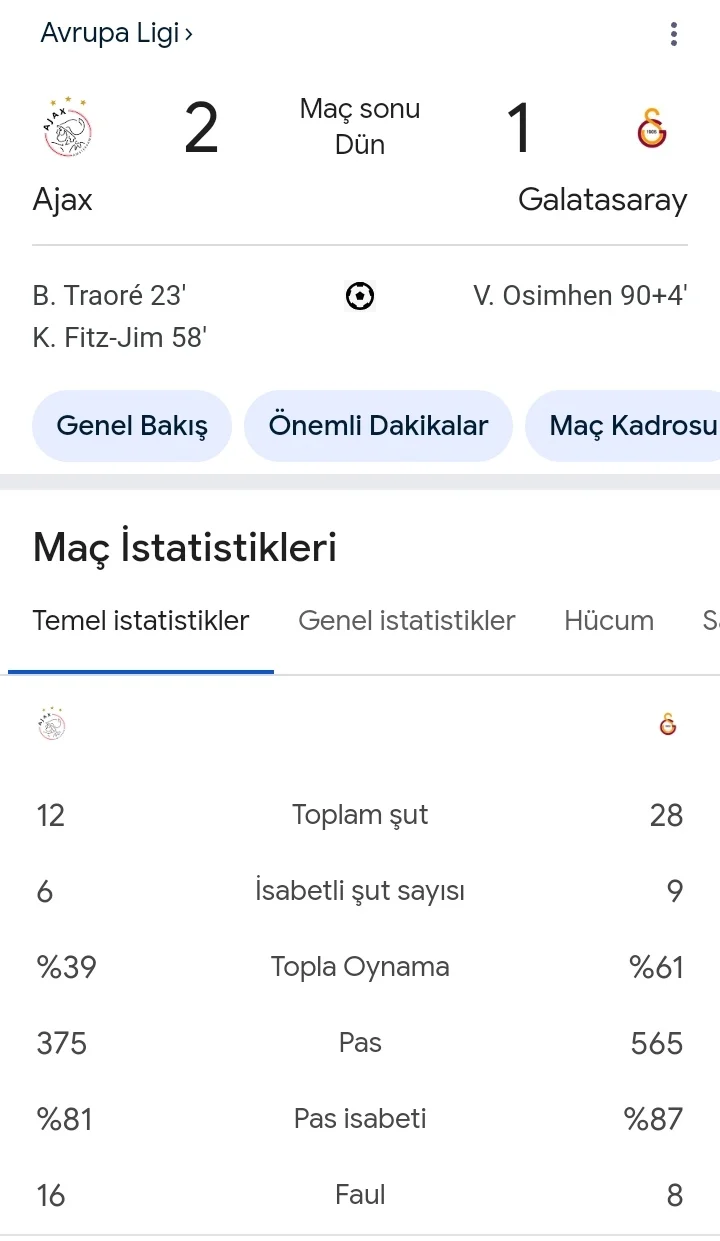
Task: Click the small Ajax logo above statistics
Action: coord(51,724)
